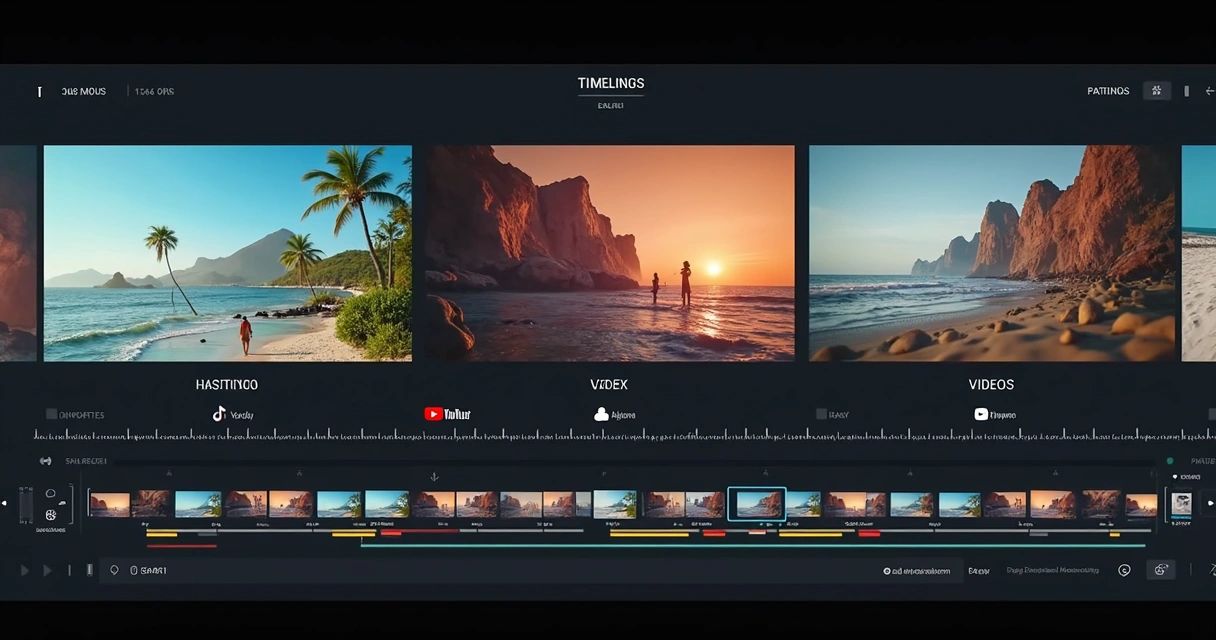
Task: Click the circular icon near bottom right
Action: pyautogui.click(x=1124, y=570)
